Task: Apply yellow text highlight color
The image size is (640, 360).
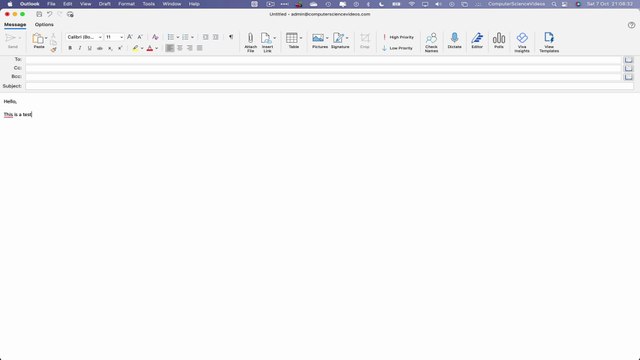Action: click(x=135, y=48)
